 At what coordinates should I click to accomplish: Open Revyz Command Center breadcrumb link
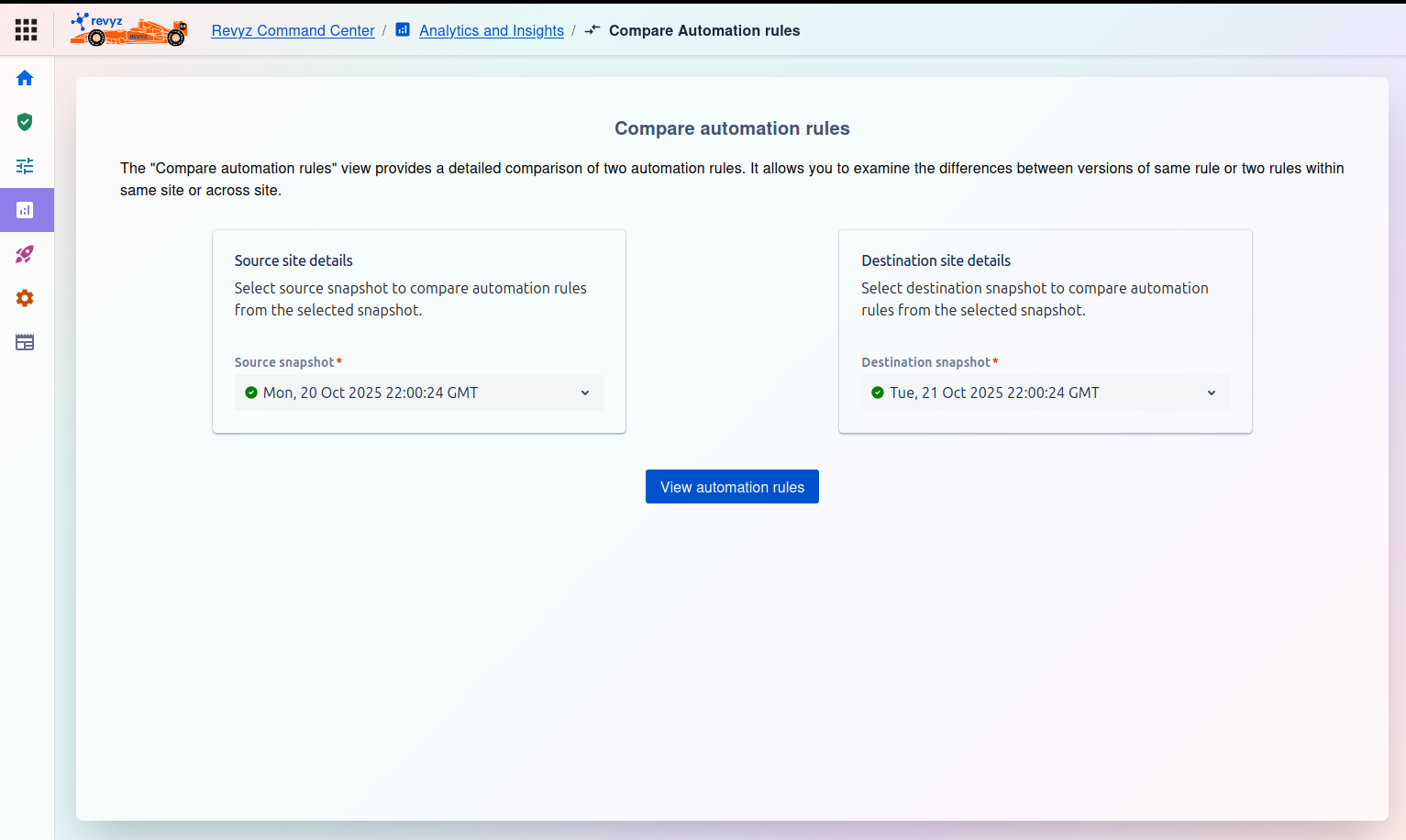pyautogui.click(x=293, y=30)
